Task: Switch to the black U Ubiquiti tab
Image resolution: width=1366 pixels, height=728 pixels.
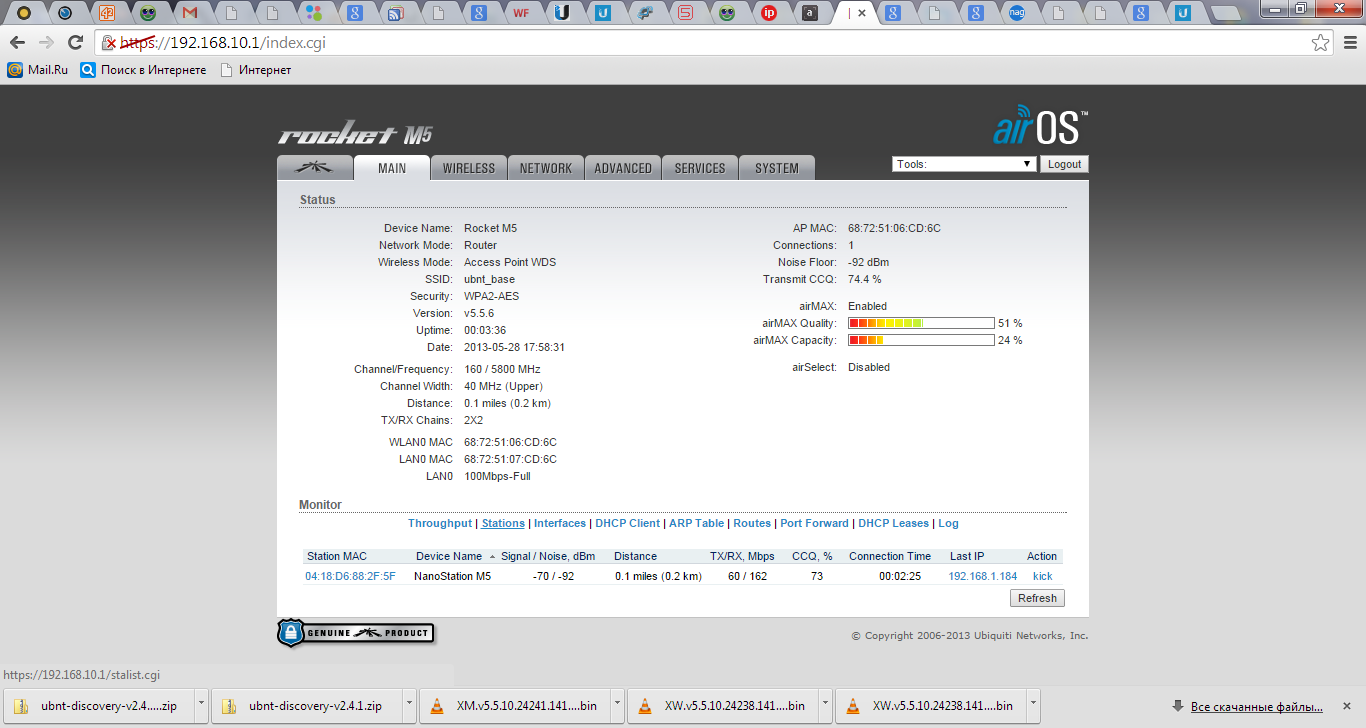Action: [562, 13]
